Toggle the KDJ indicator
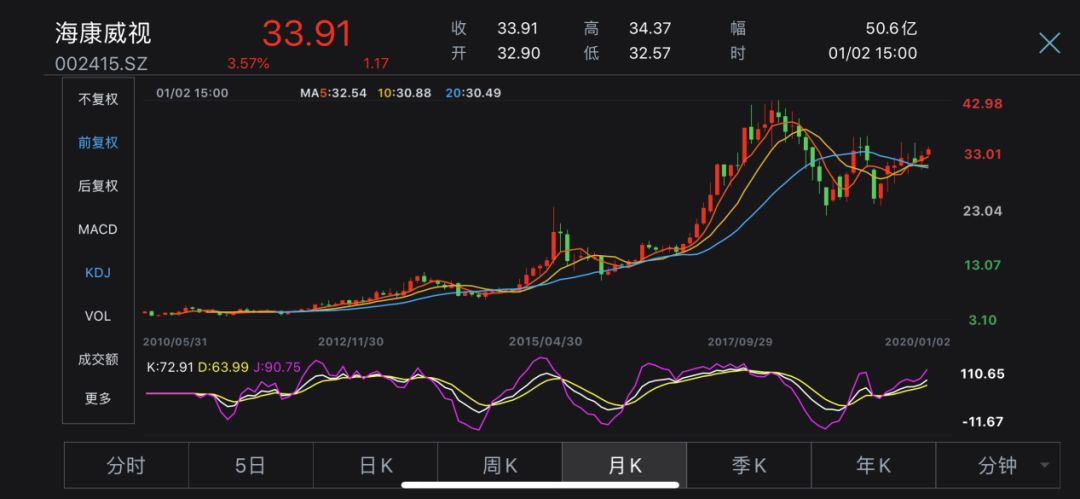Viewport: 1080px width, 499px height. click(98, 272)
